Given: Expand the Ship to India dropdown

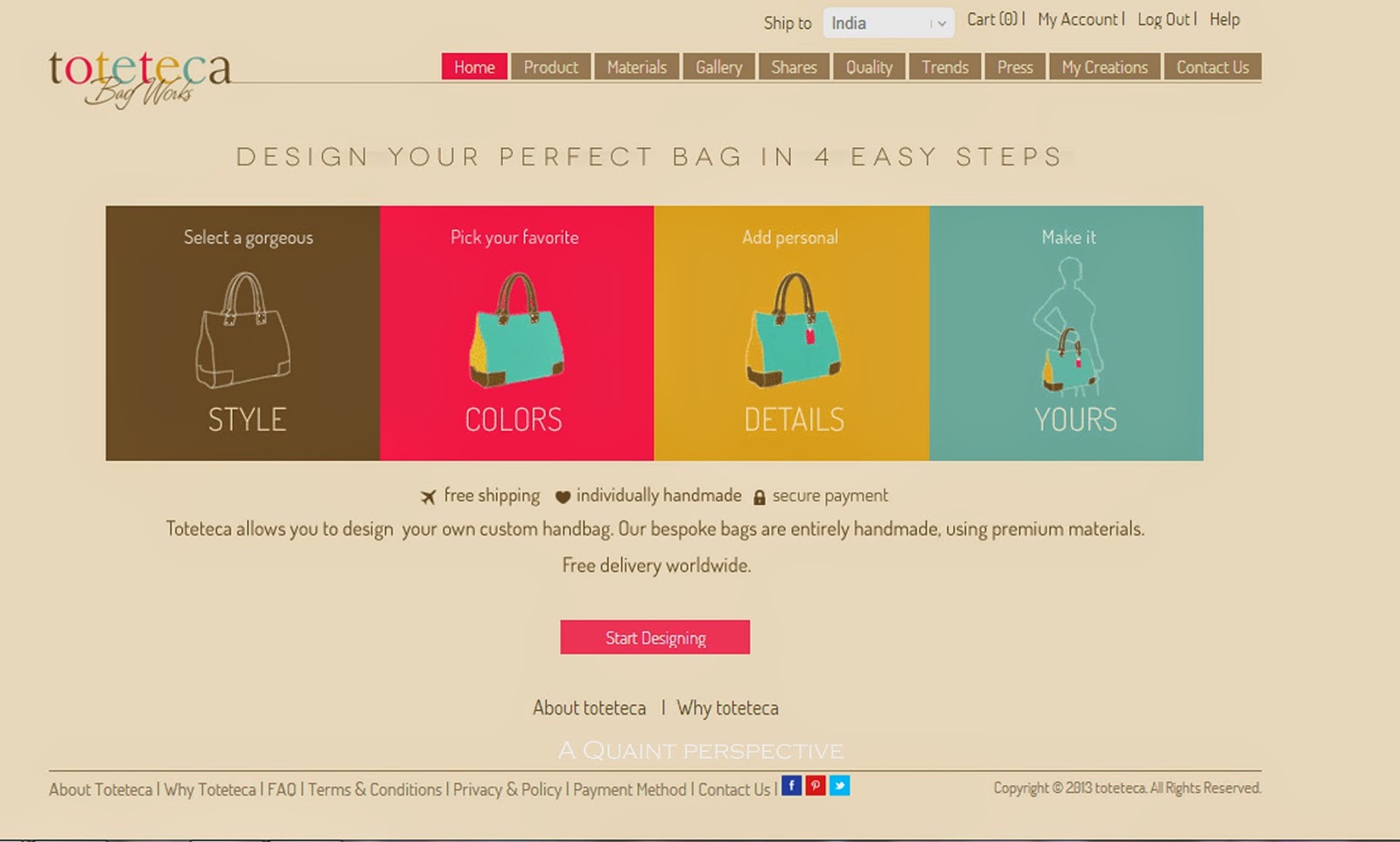Looking at the screenshot, I should point(888,24).
